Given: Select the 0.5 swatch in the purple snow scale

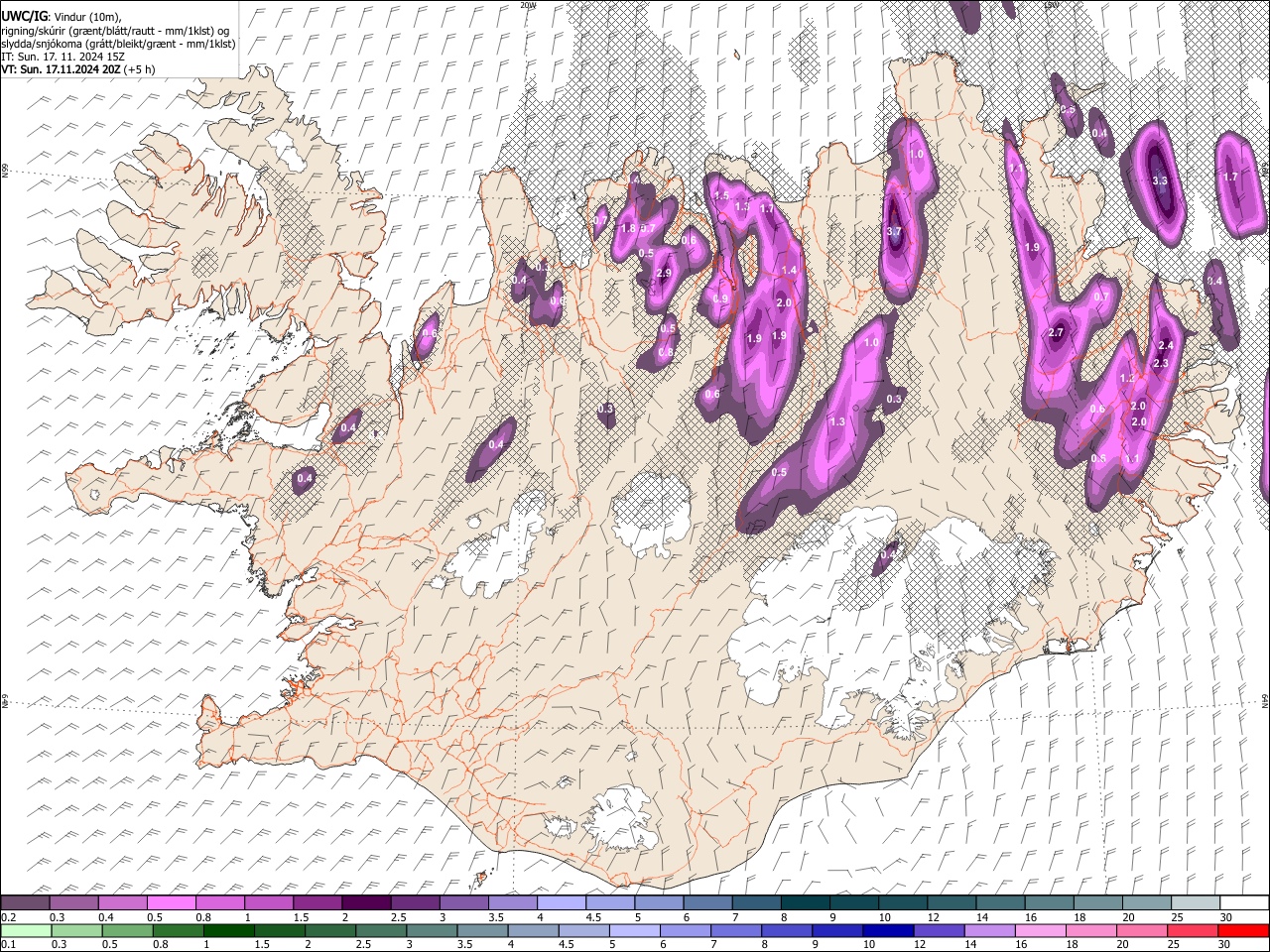Looking at the screenshot, I should pyautogui.click(x=171, y=902).
